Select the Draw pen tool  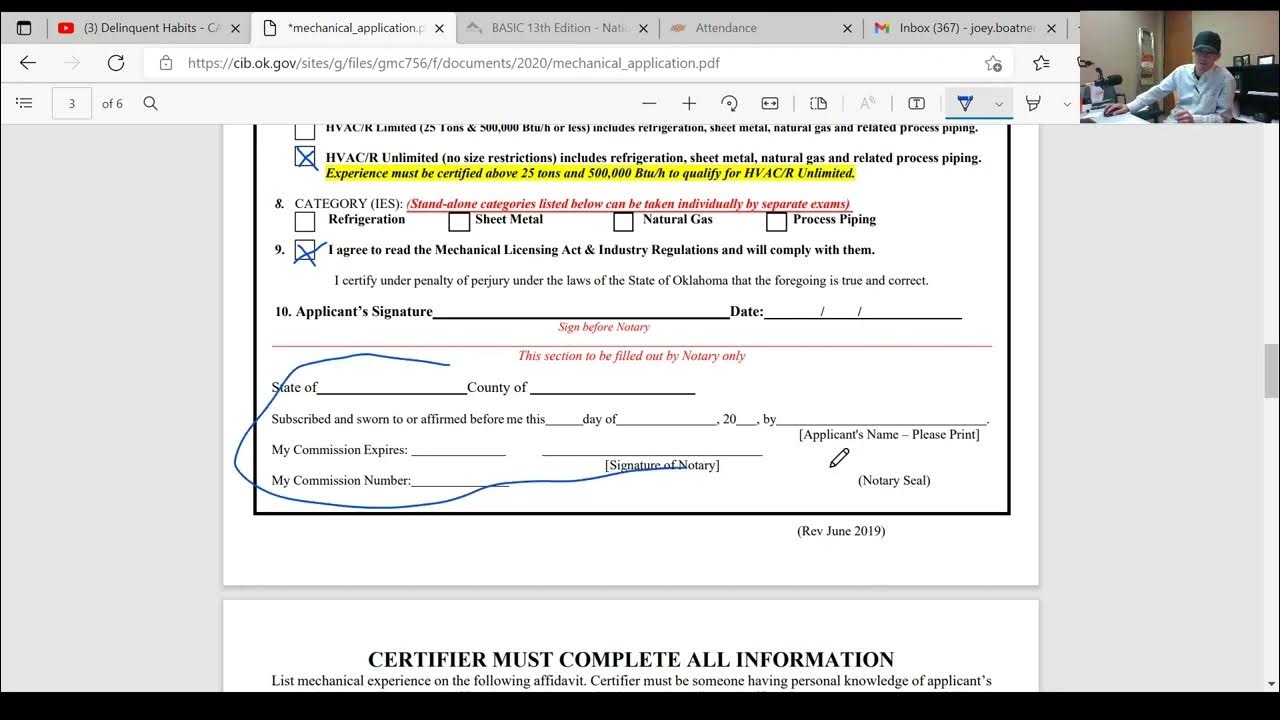[x=965, y=103]
